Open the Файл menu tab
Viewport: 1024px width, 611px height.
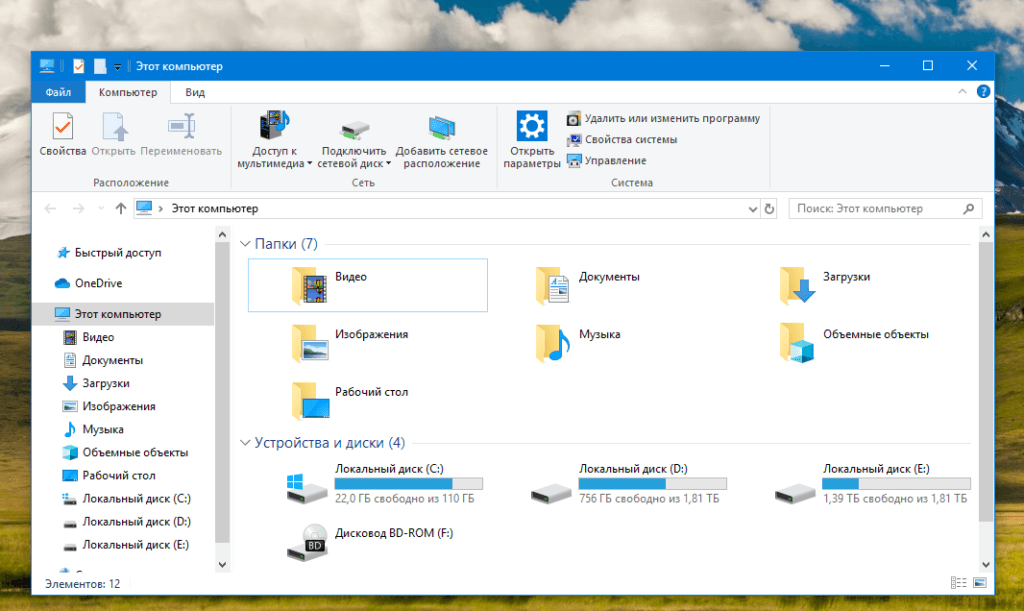tap(58, 92)
